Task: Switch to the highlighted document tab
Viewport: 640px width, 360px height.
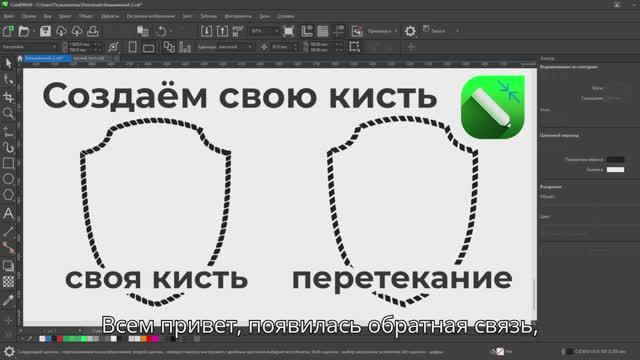Action: point(47,58)
